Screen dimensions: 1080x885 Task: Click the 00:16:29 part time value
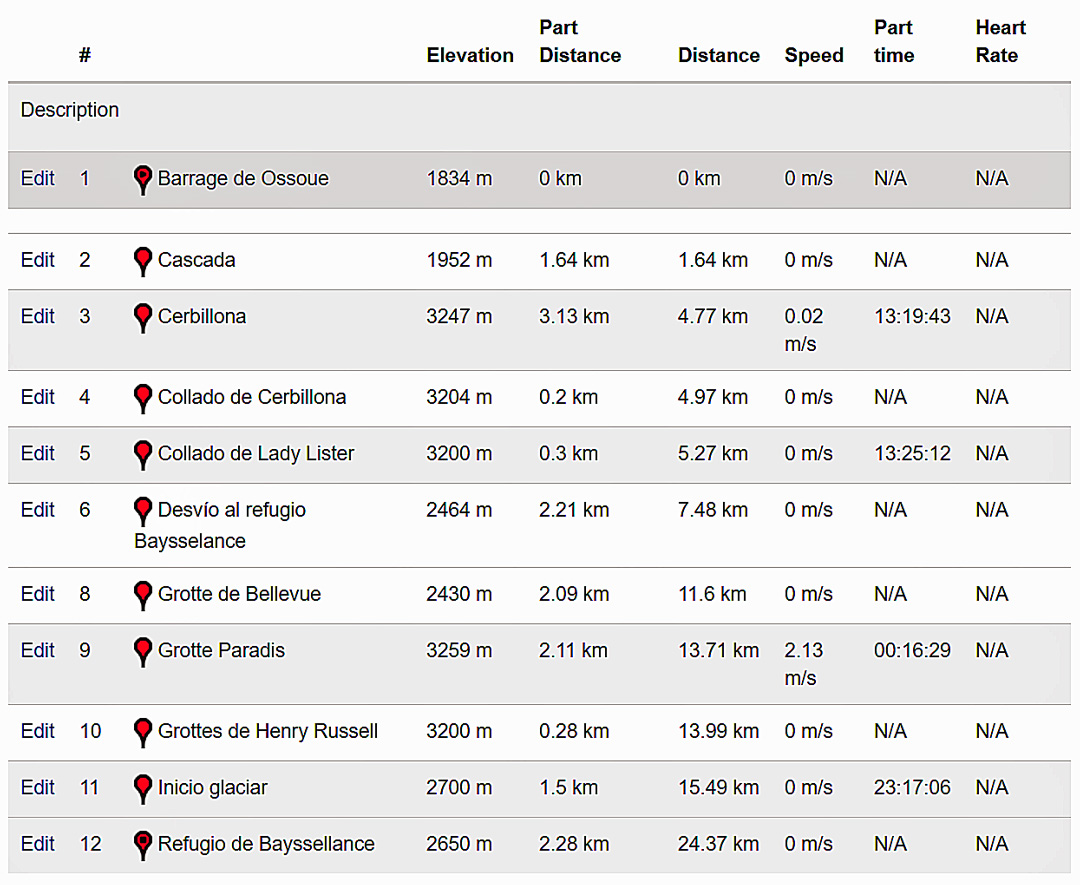point(912,650)
